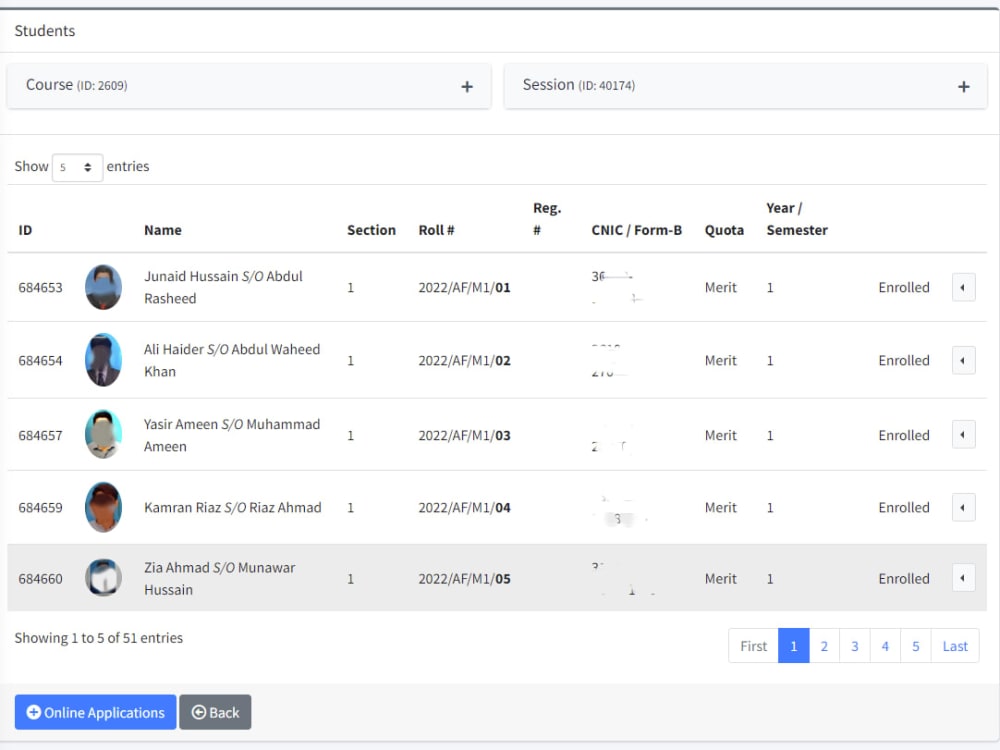Screen dimensions: 1000x750
Task: Click Enrolled status for Ali Haider
Action: [904, 360]
